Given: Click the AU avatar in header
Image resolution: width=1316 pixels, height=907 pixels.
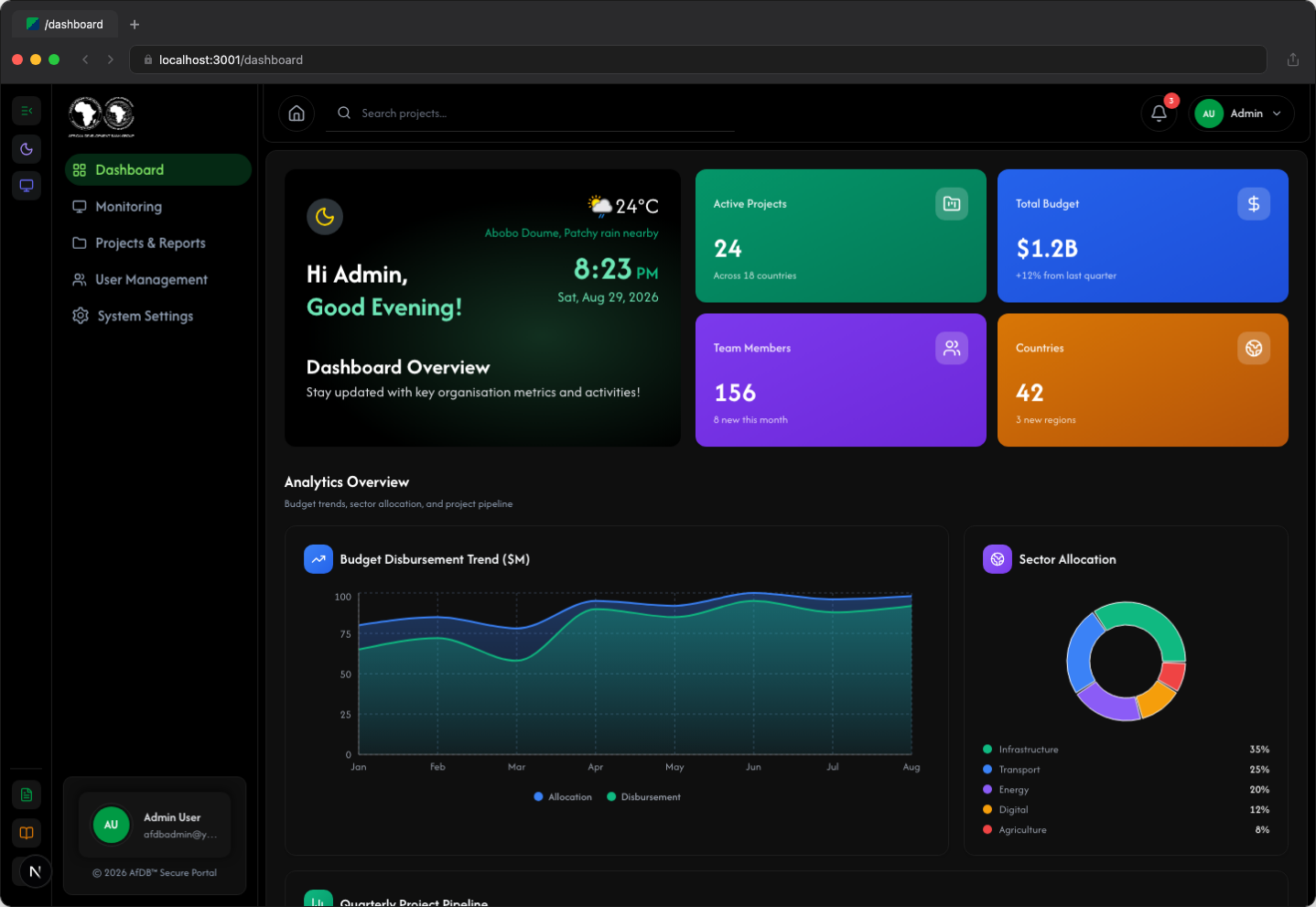Looking at the screenshot, I should (1209, 113).
